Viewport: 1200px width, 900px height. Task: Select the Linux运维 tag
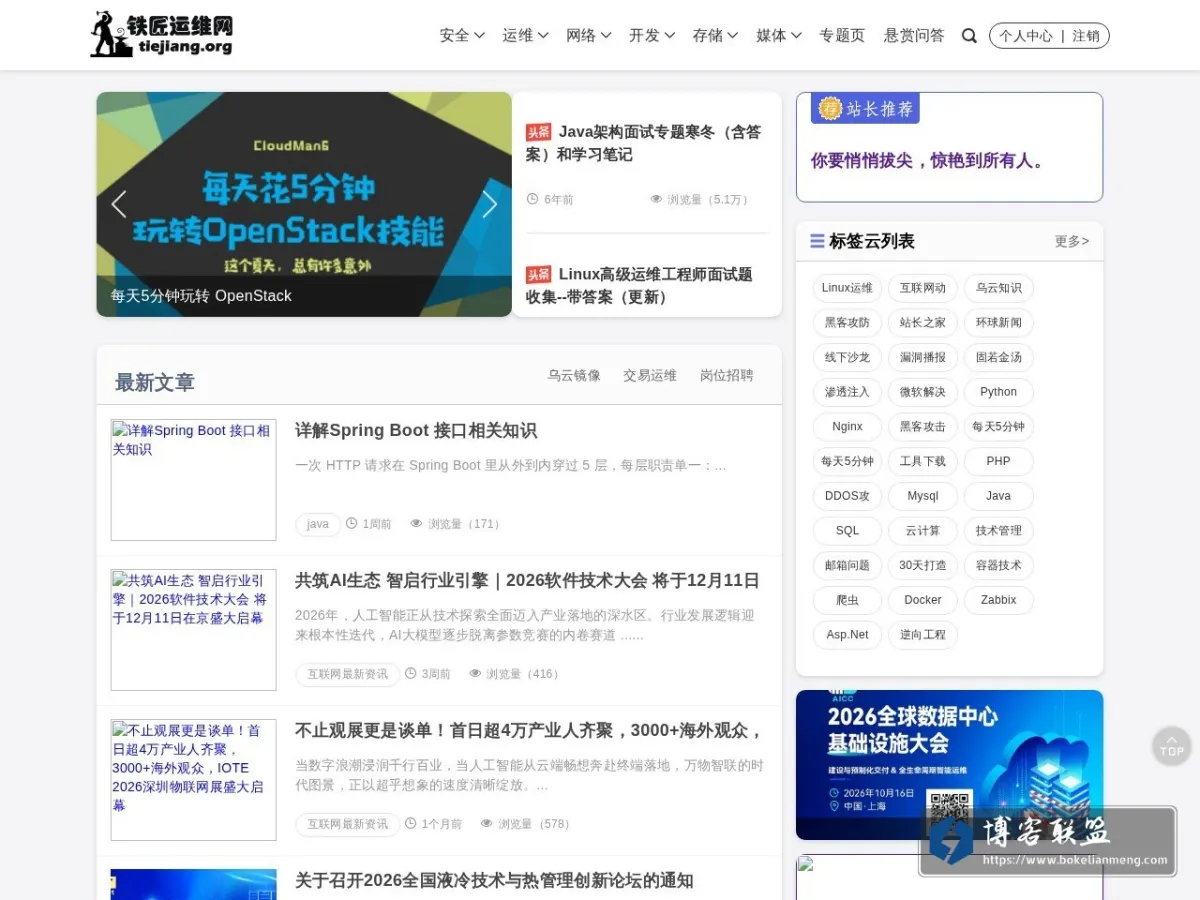[847, 288]
